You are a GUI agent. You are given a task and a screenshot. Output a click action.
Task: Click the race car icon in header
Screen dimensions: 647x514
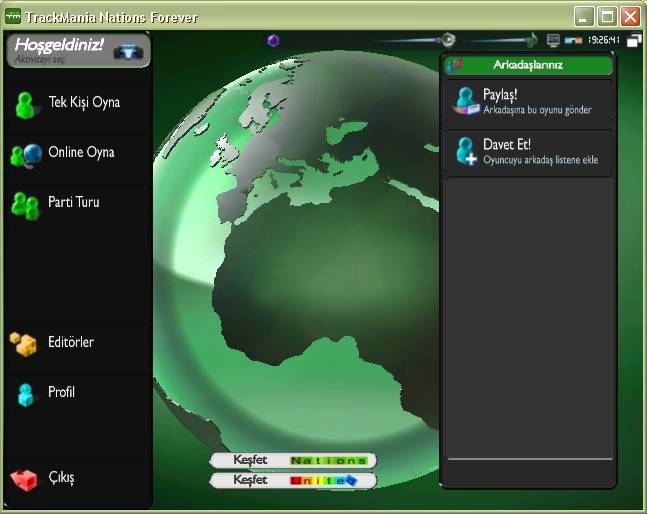pos(128,51)
